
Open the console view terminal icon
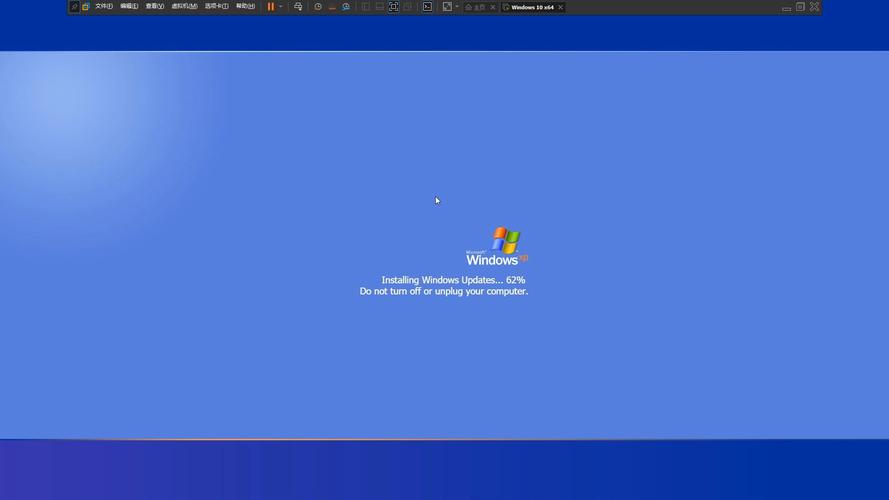(x=427, y=7)
